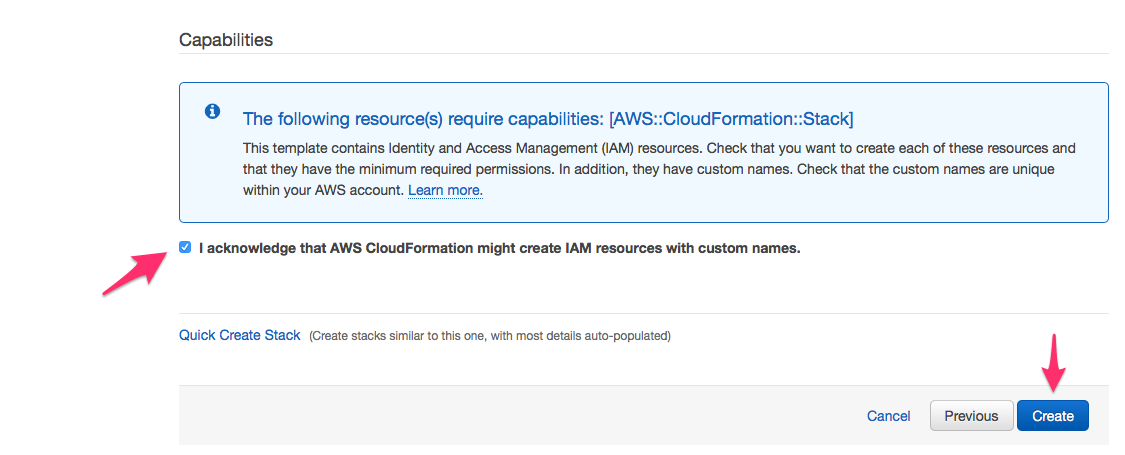Open the Learn more link
This screenshot has height=455, width=1125.
pyautogui.click(x=446, y=191)
